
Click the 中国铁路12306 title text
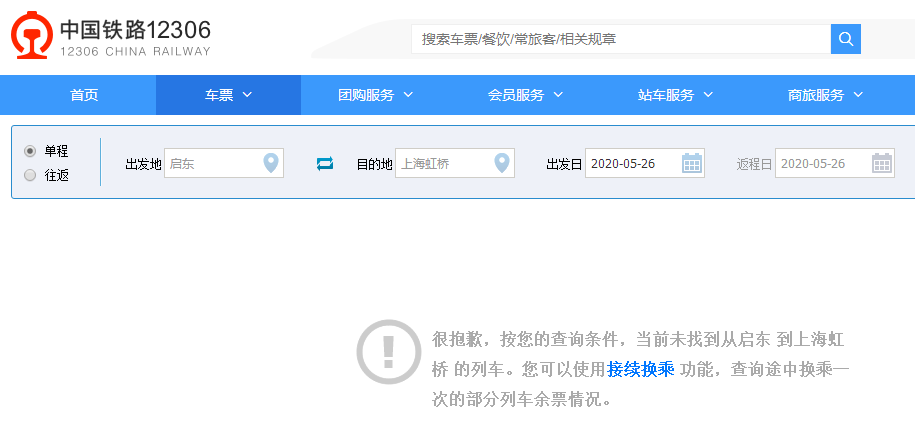click(135, 30)
